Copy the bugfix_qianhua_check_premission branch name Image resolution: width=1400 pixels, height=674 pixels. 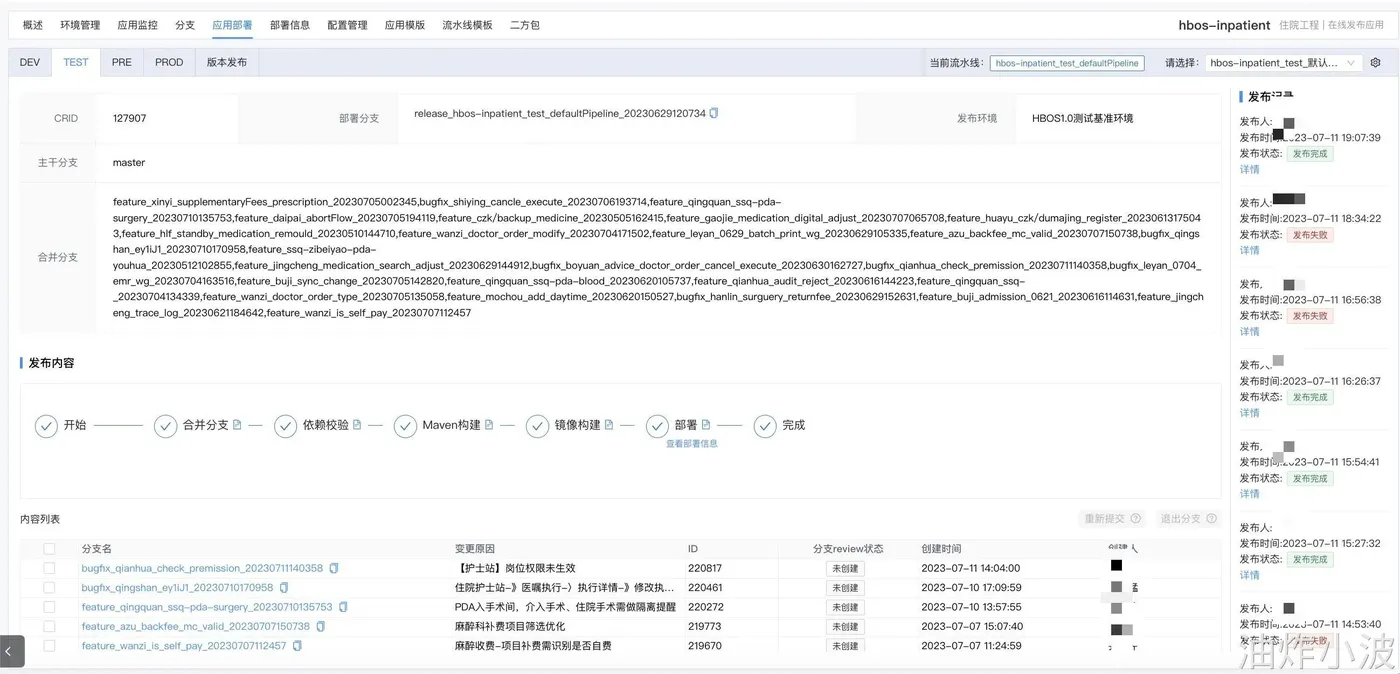(334, 568)
